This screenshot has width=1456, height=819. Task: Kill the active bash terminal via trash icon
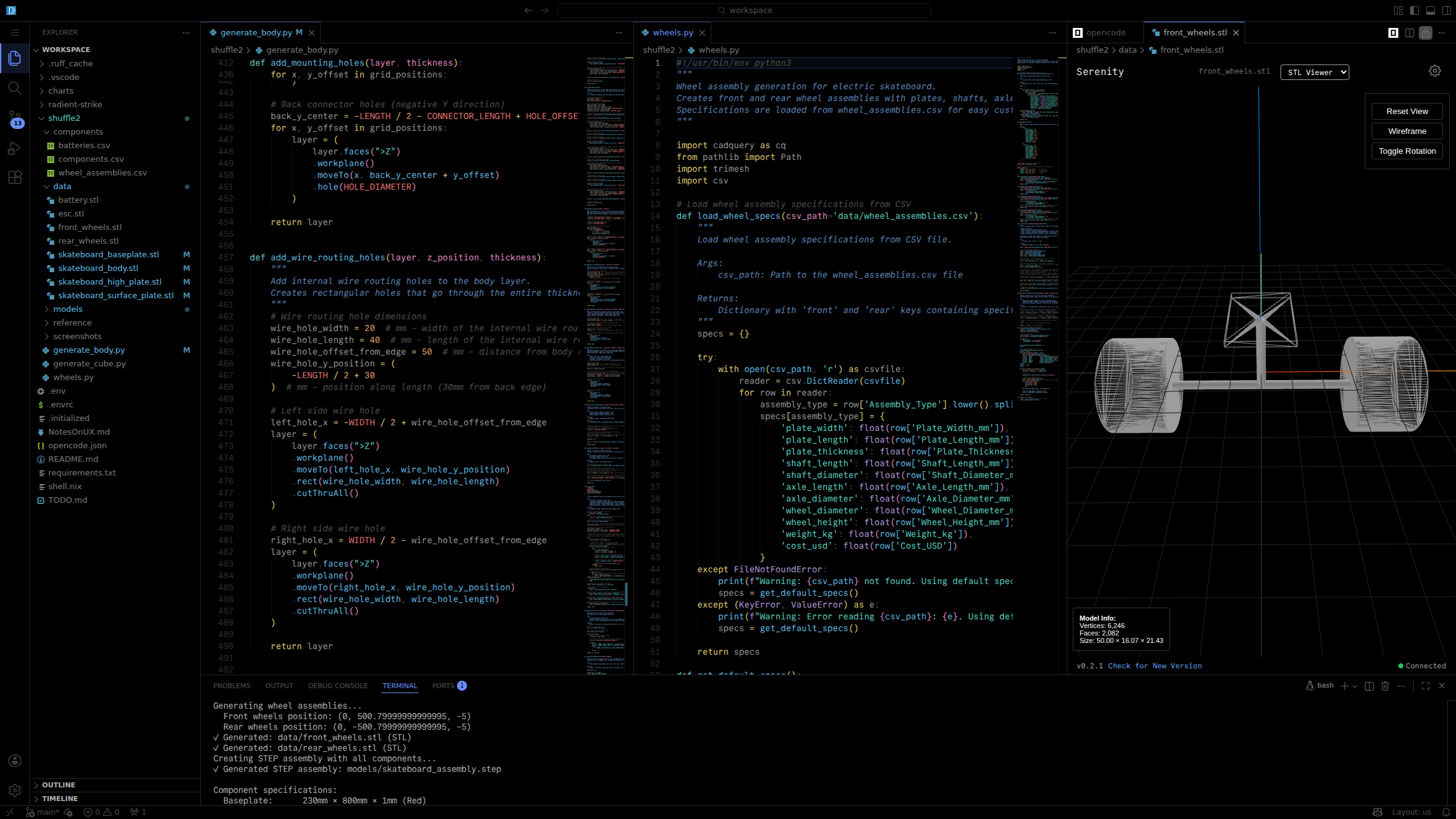click(x=1386, y=686)
